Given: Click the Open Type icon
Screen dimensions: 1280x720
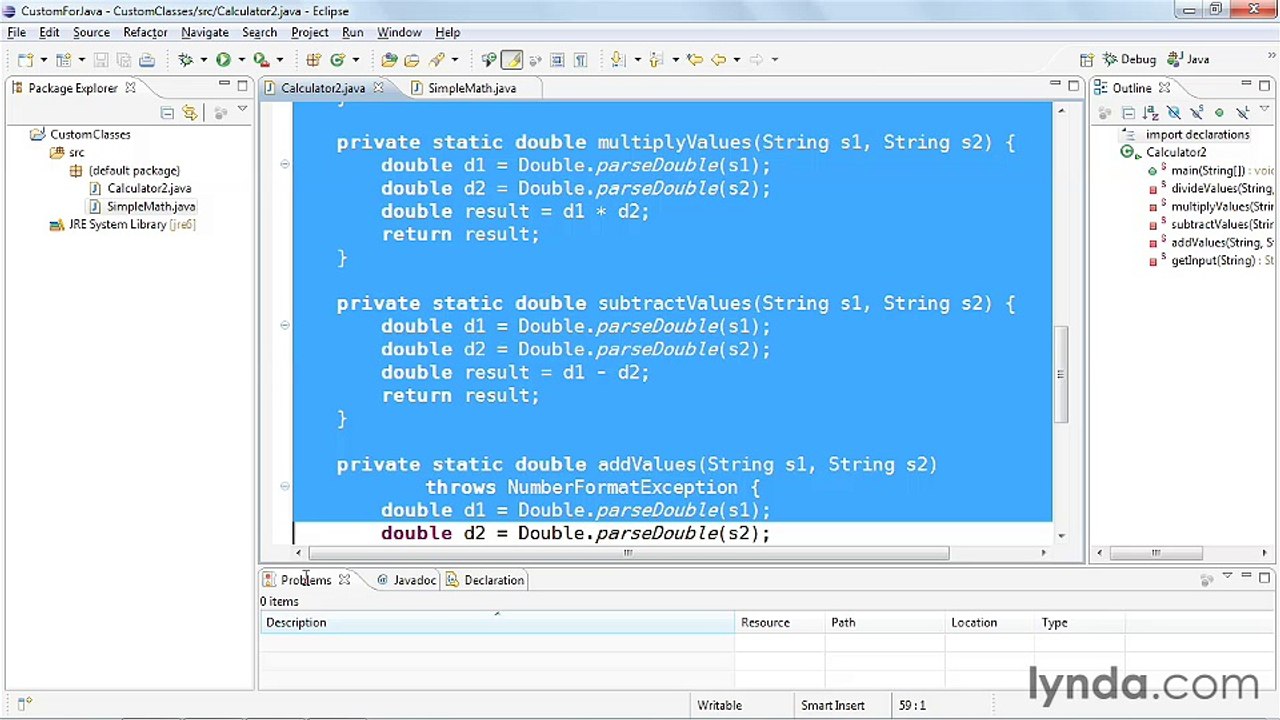Looking at the screenshot, I should tap(389, 60).
